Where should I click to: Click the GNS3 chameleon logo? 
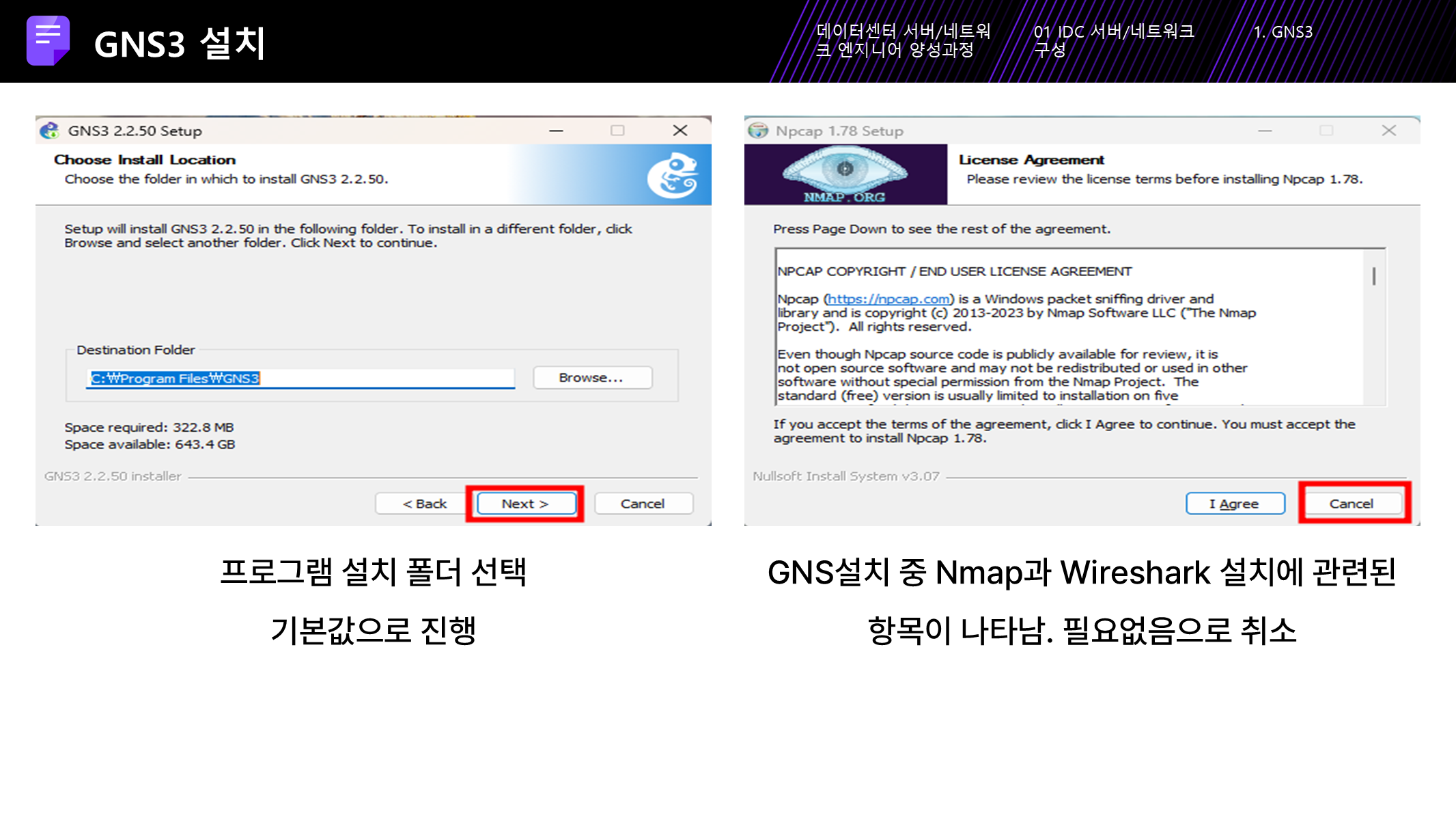coord(673,176)
